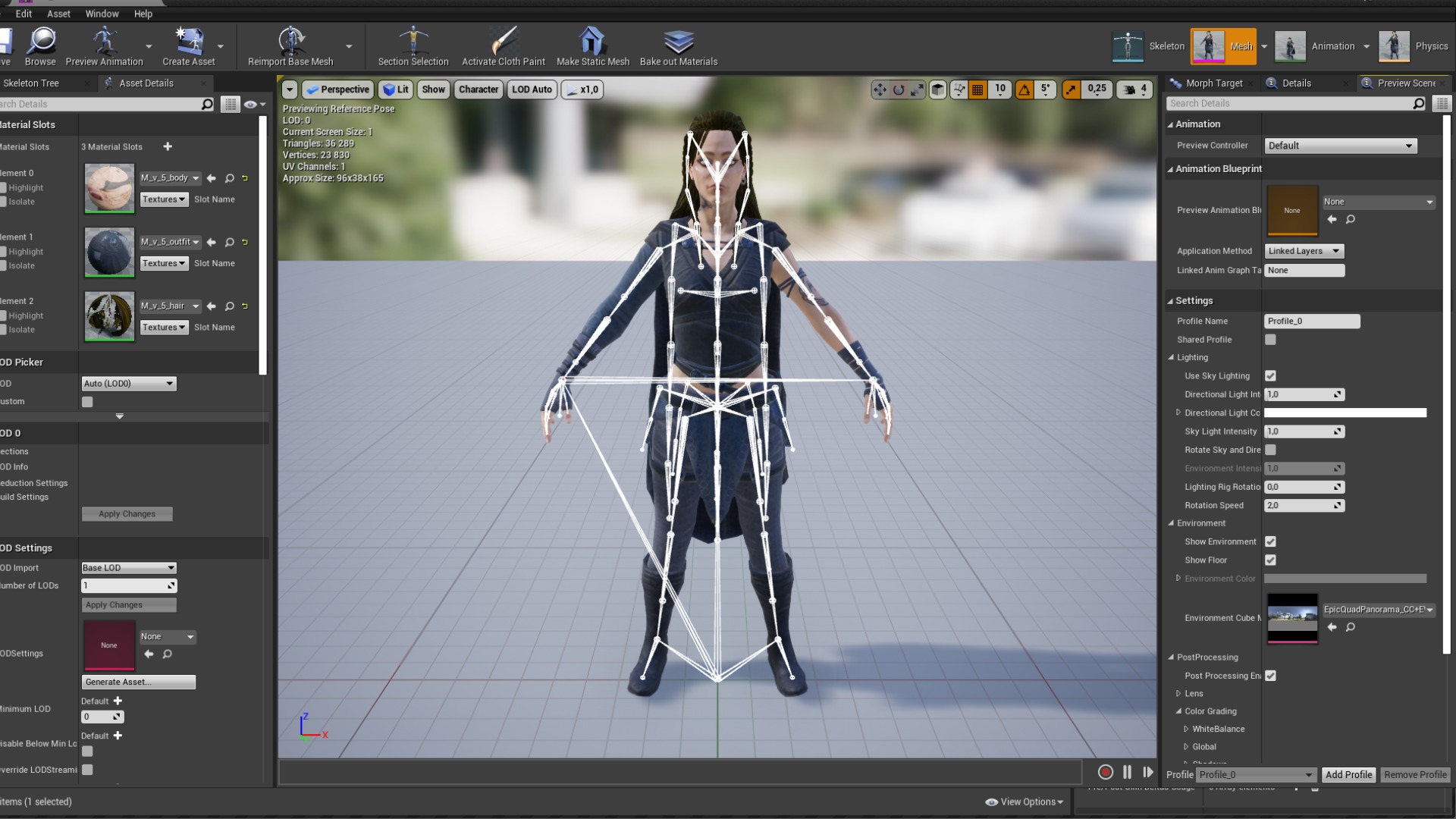Image resolution: width=1456 pixels, height=819 pixels.
Task: Click record button in viewport timeline
Action: (1106, 772)
